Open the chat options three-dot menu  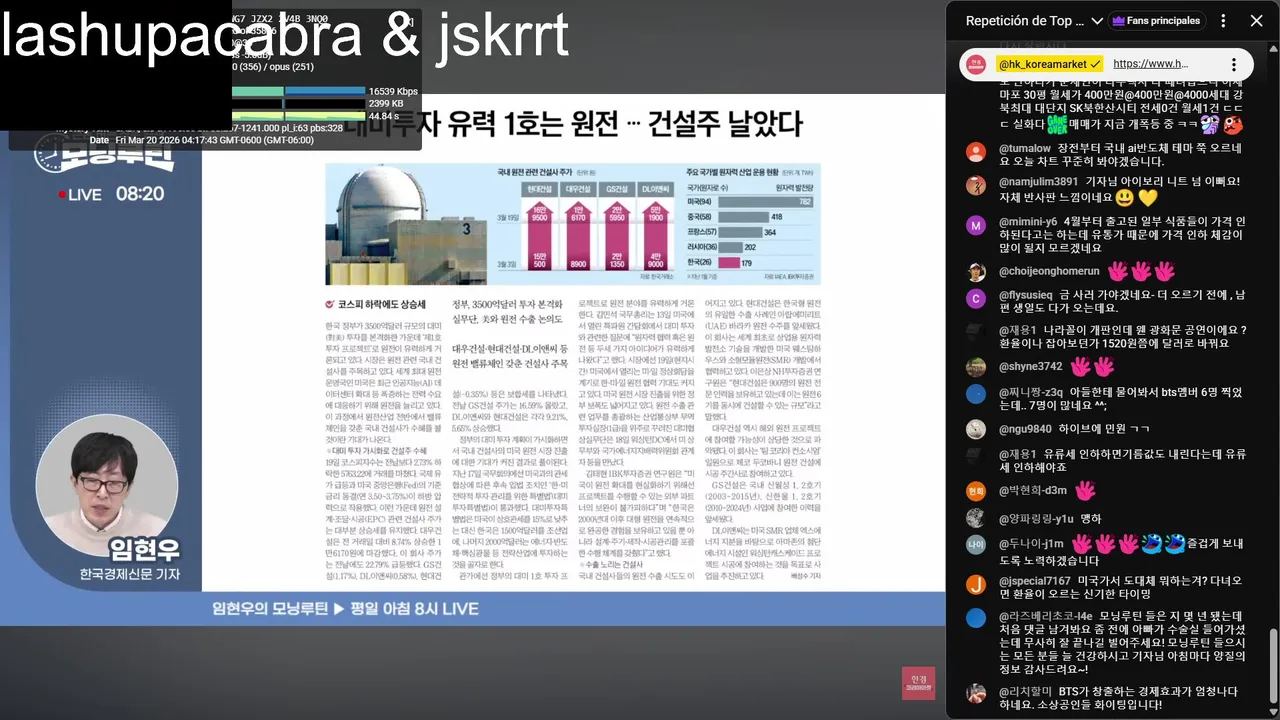tap(1222, 21)
